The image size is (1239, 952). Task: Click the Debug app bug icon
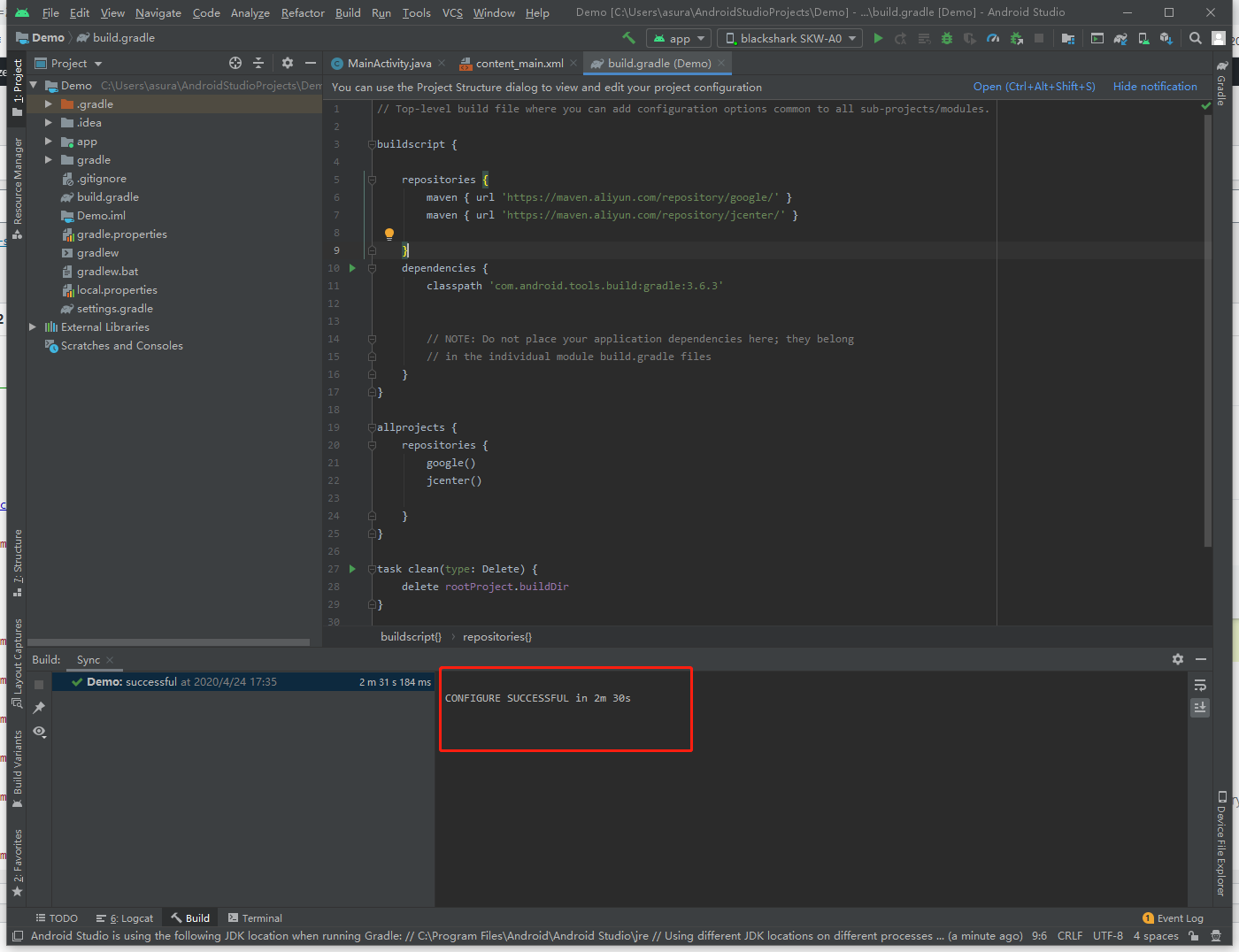[947, 38]
